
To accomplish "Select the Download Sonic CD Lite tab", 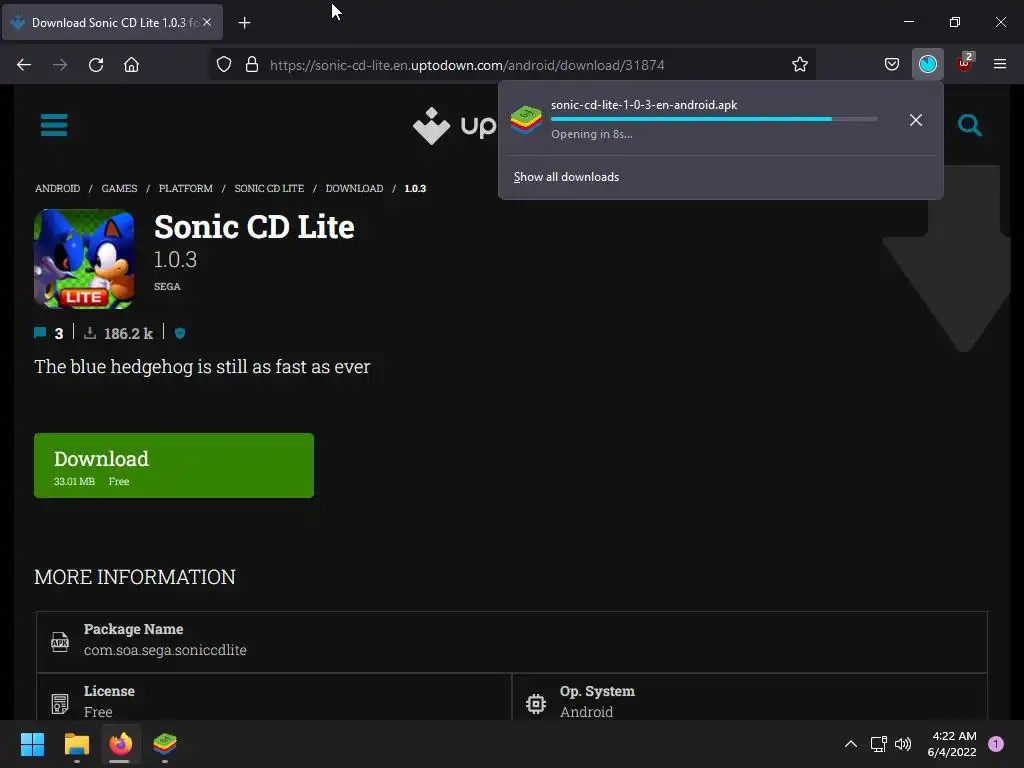I will point(112,22).
